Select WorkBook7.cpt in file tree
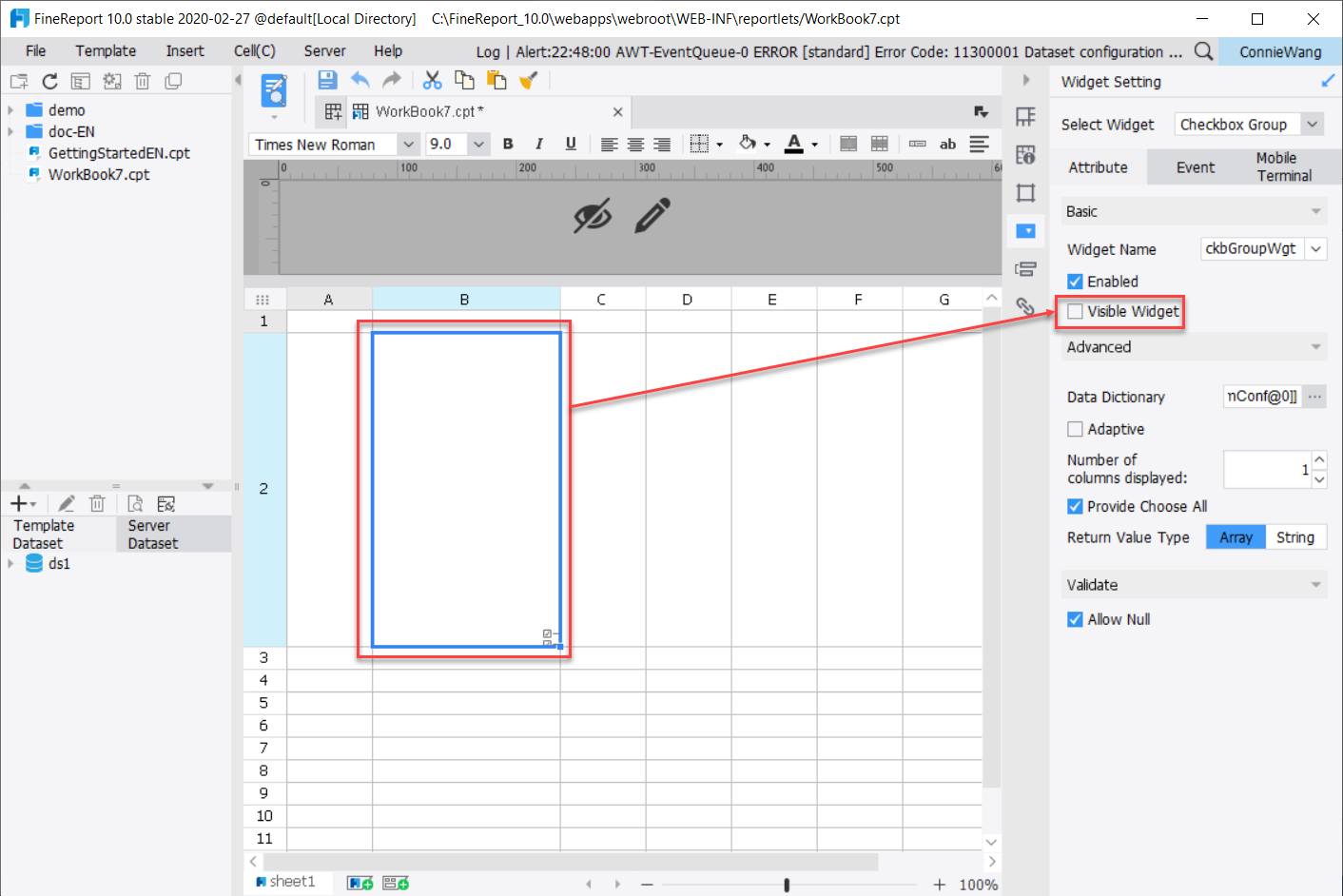The height and width of the screenshot is (896, 1343). coord(99,175)
